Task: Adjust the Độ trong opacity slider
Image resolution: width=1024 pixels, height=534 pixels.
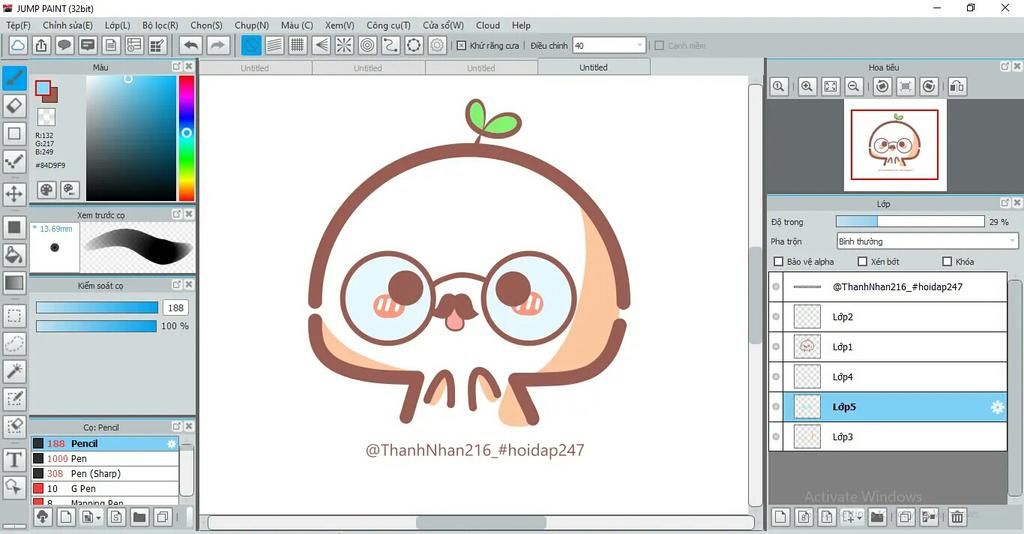Action: point(910,222)
